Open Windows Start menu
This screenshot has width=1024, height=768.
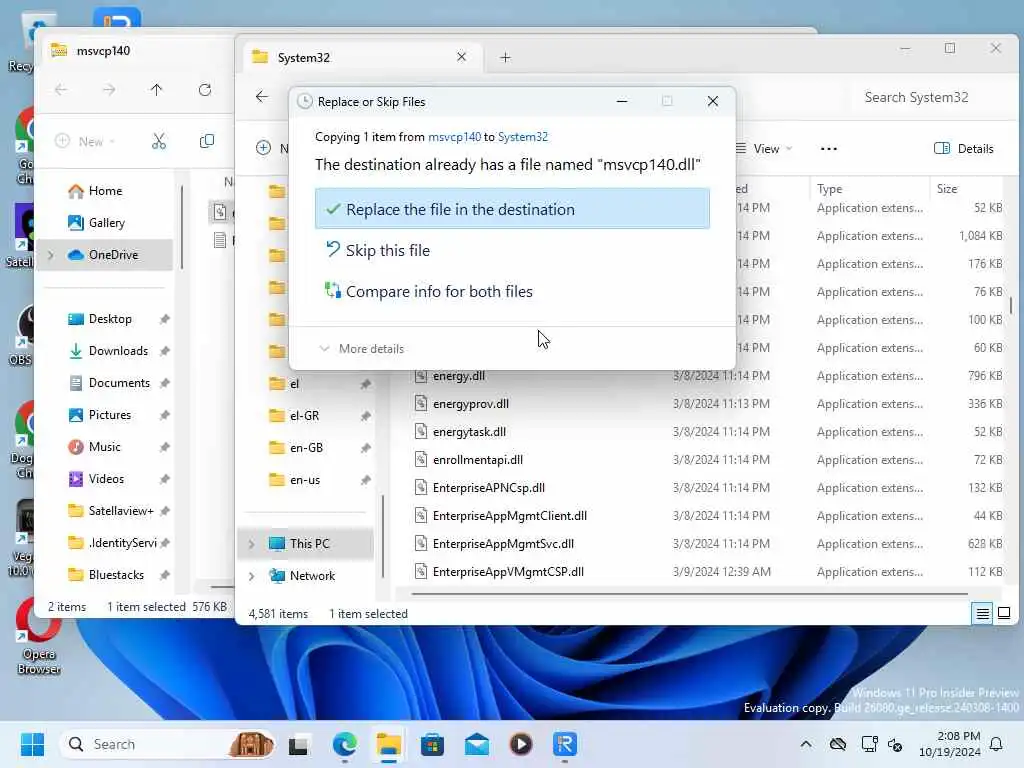pyautogui.click(x=32, y=744)
